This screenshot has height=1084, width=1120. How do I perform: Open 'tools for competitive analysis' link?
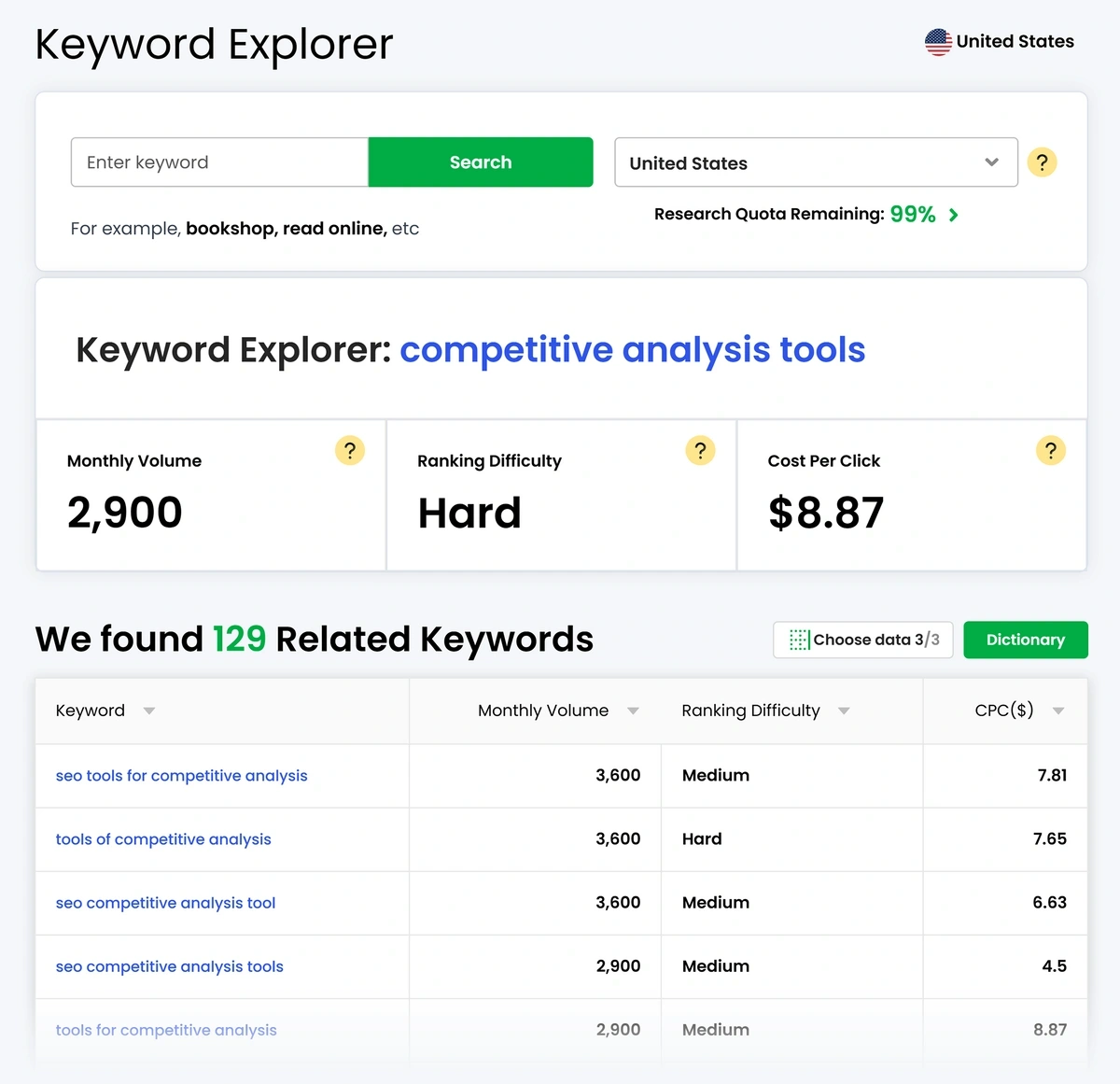coord(166,1030)
